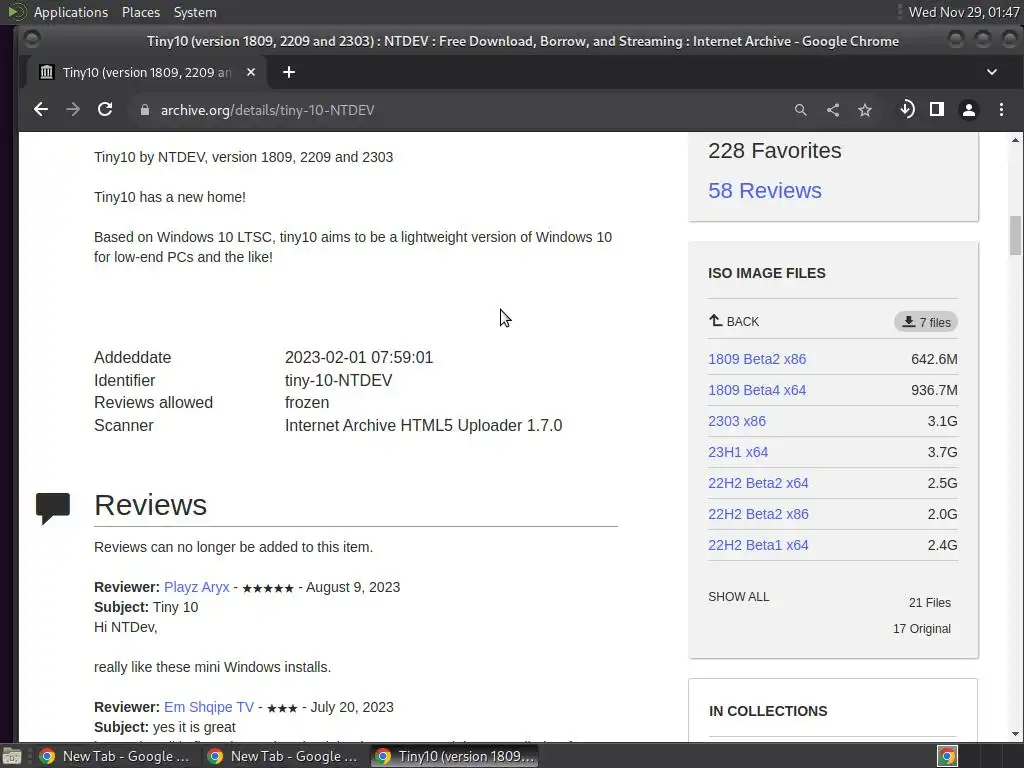Click the window menu button in title bar
Screen dimensions: 1024x768
pyautogui.click(x=31, y=40)
